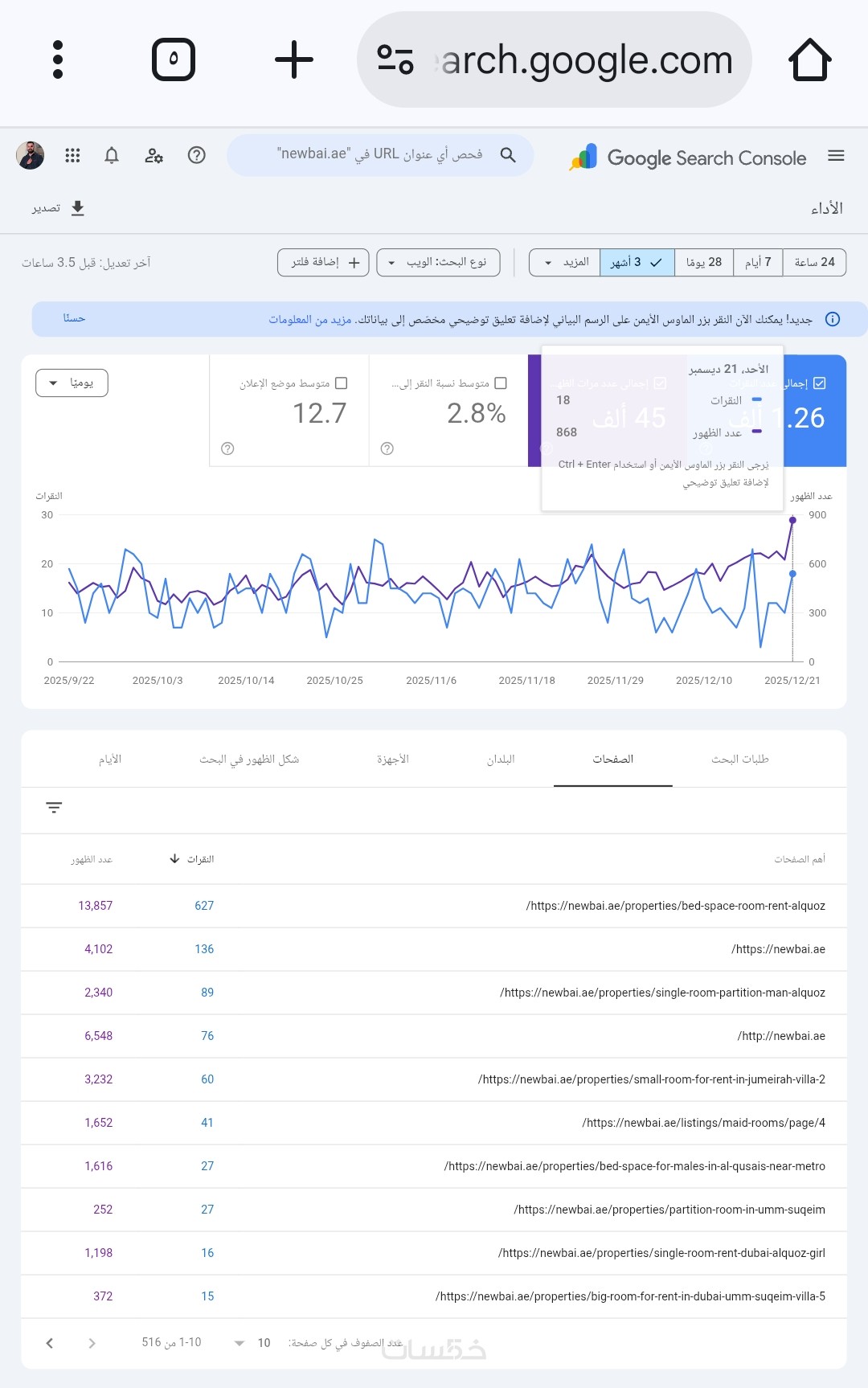Screen dimensions: 868x1388
Task: Toggle the average position checkbox
Action: click(x=342, y=383)
